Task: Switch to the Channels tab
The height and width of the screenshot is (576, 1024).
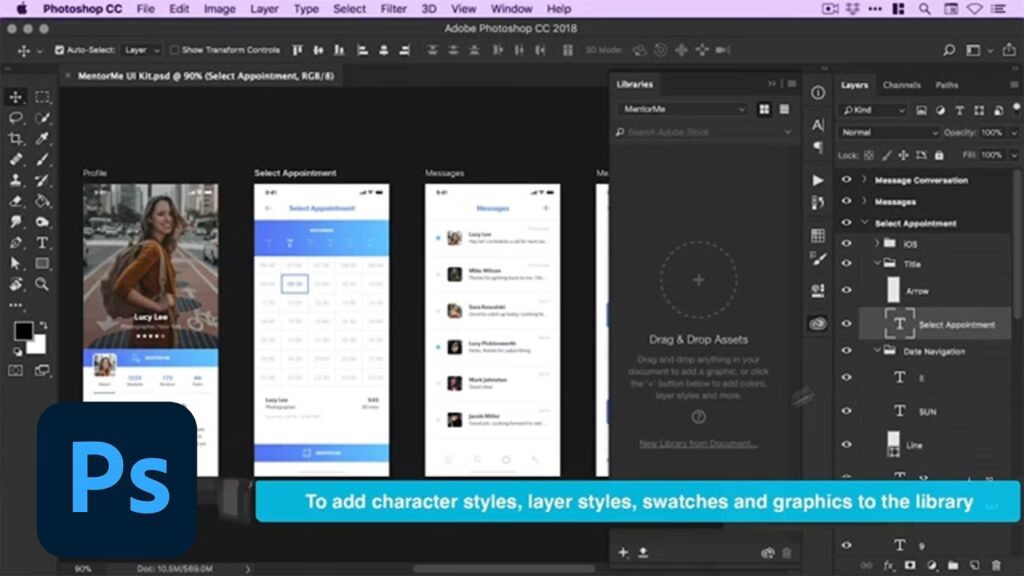Action: coord(901,85)
